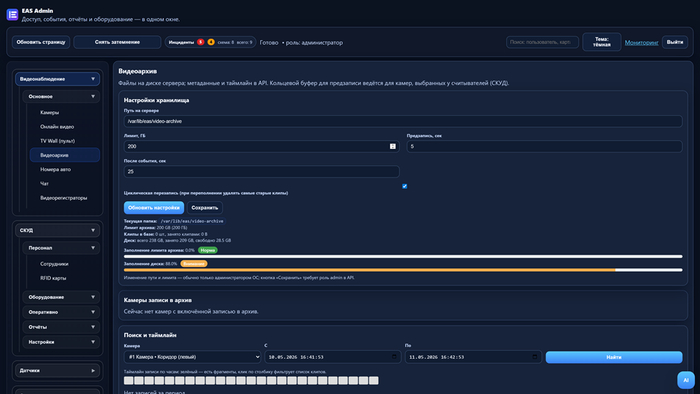Click the spinner arrows in Лимит, ГБ field
This screenshot has height=394, width=700.
click(393, 146)
